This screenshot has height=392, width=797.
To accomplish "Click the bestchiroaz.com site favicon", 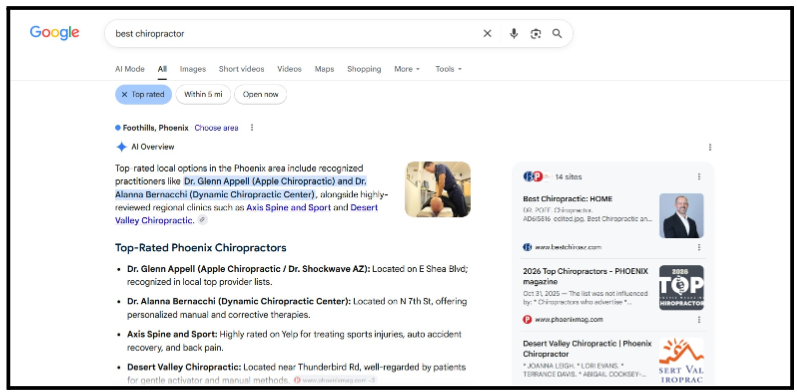I will click(527, 247).
